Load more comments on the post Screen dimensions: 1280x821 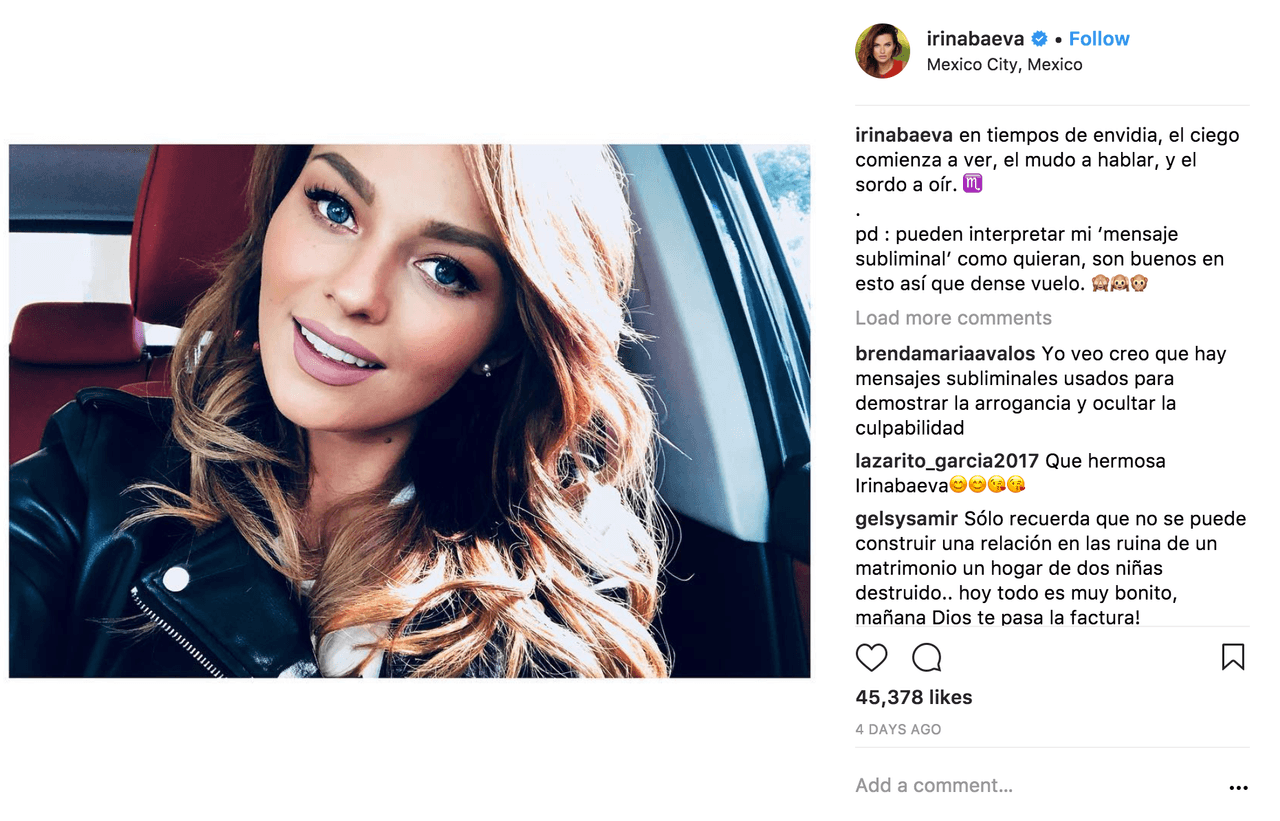(953, 318)
